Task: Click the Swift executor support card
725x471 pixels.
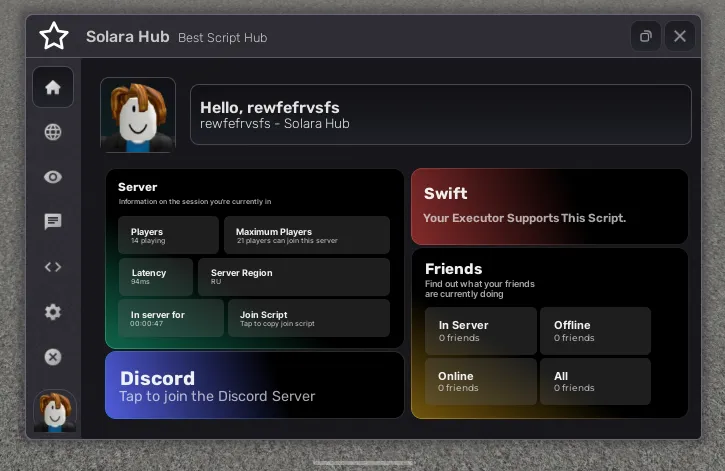Action: [x=549, y=207]
